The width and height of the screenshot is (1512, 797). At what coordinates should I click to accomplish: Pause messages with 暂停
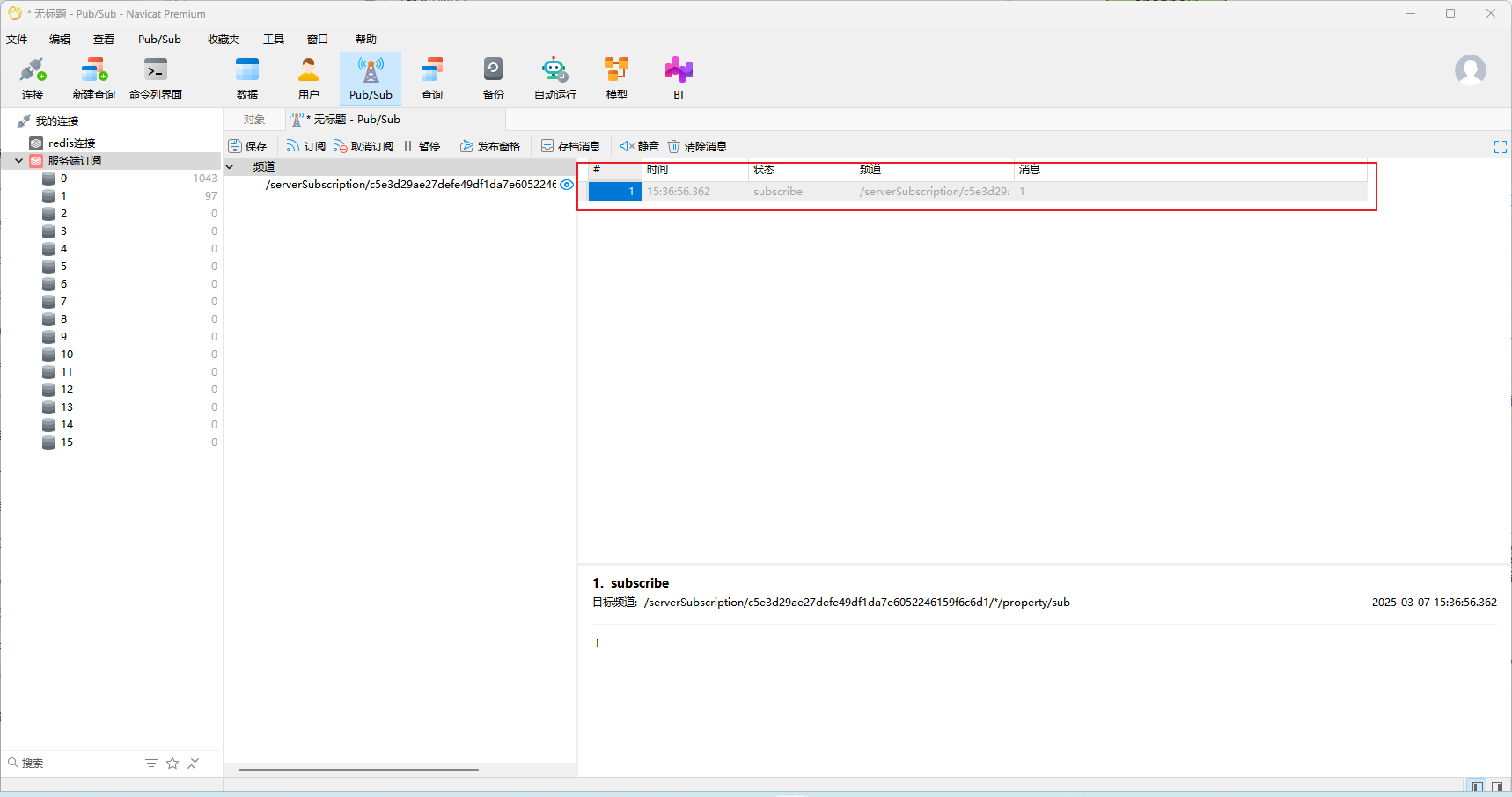[422, 146]
